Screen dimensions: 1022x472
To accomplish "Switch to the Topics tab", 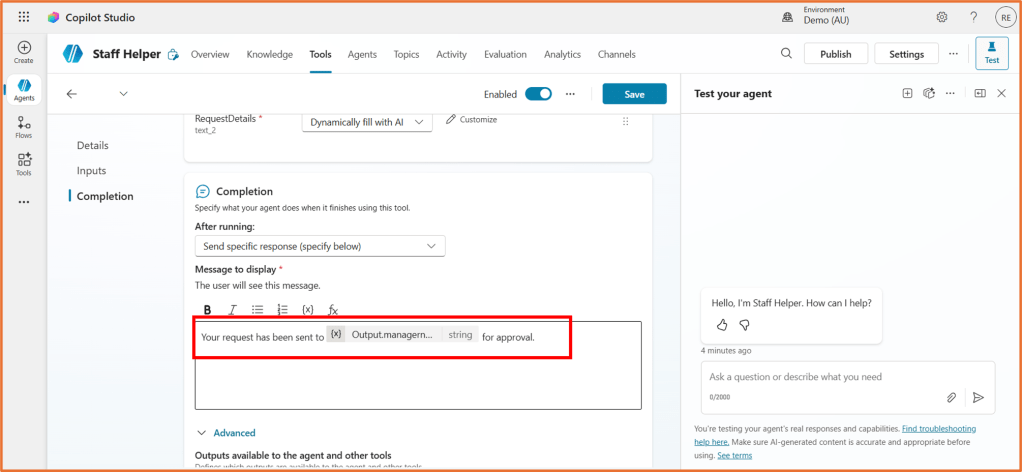I will point(406,54).
